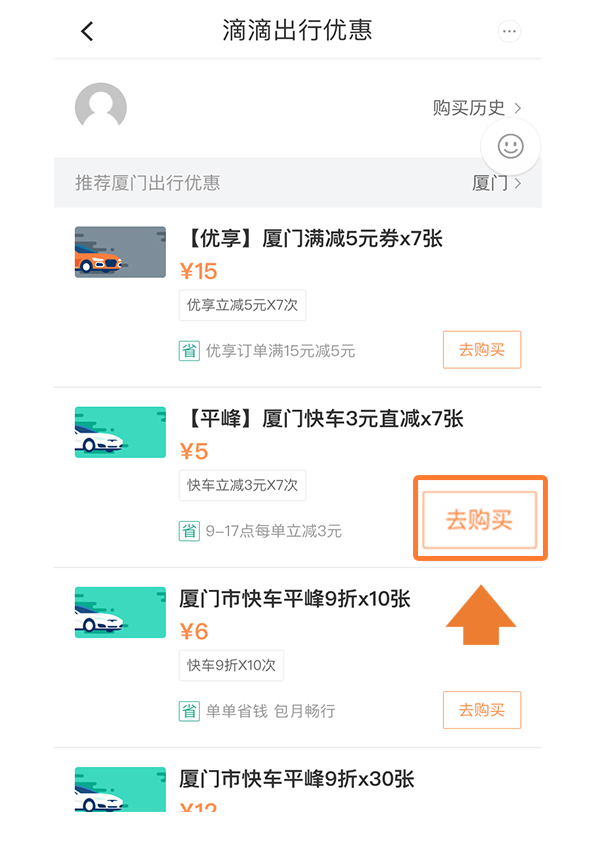Open the smiley face feedback button
Viewport: 600px width, 854px height.
pos(510,146)
